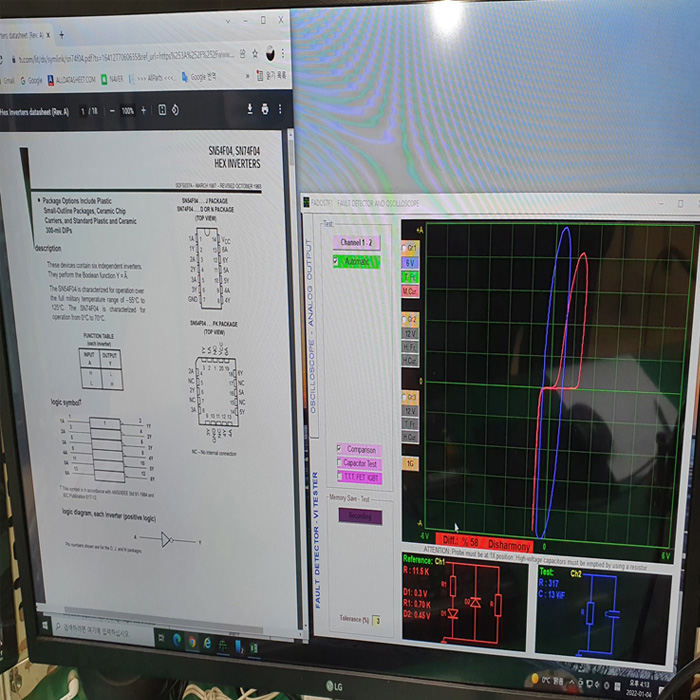Open the Chrome profile avatar
The width and height of the screenshot is (700, 700).
click(271, 53)
